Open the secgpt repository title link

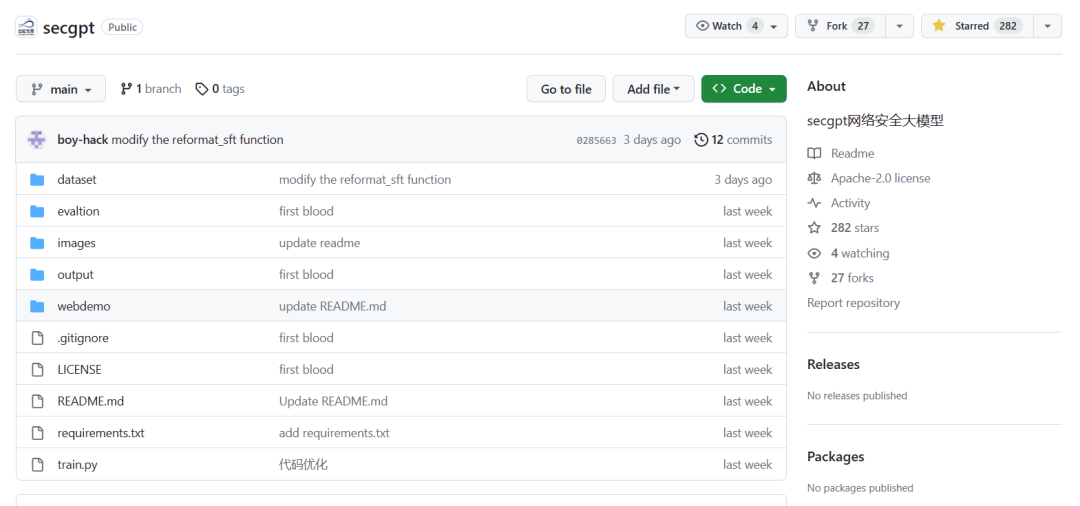coord(68,28)
